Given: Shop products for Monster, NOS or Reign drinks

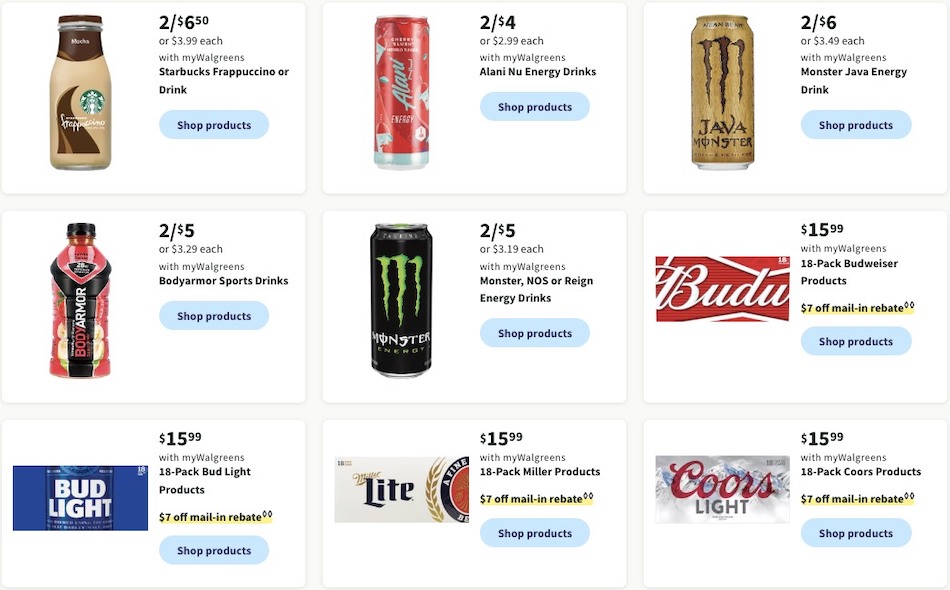Looking at the screenshot, I should tap(535, 333).
